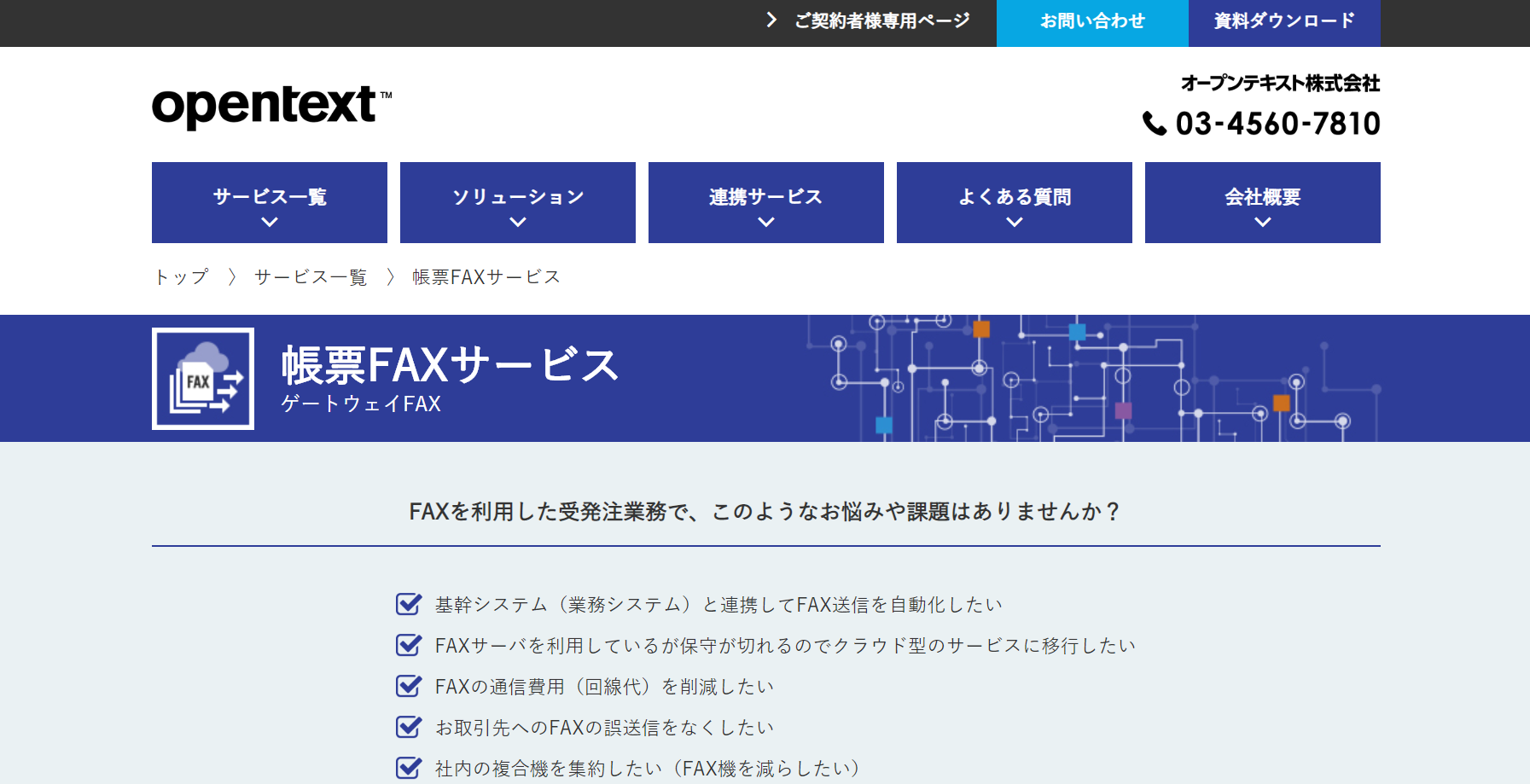Click 帳票FAXサービス breadcrumb text
The image size is (1530, 784).
tap(486, 276)
